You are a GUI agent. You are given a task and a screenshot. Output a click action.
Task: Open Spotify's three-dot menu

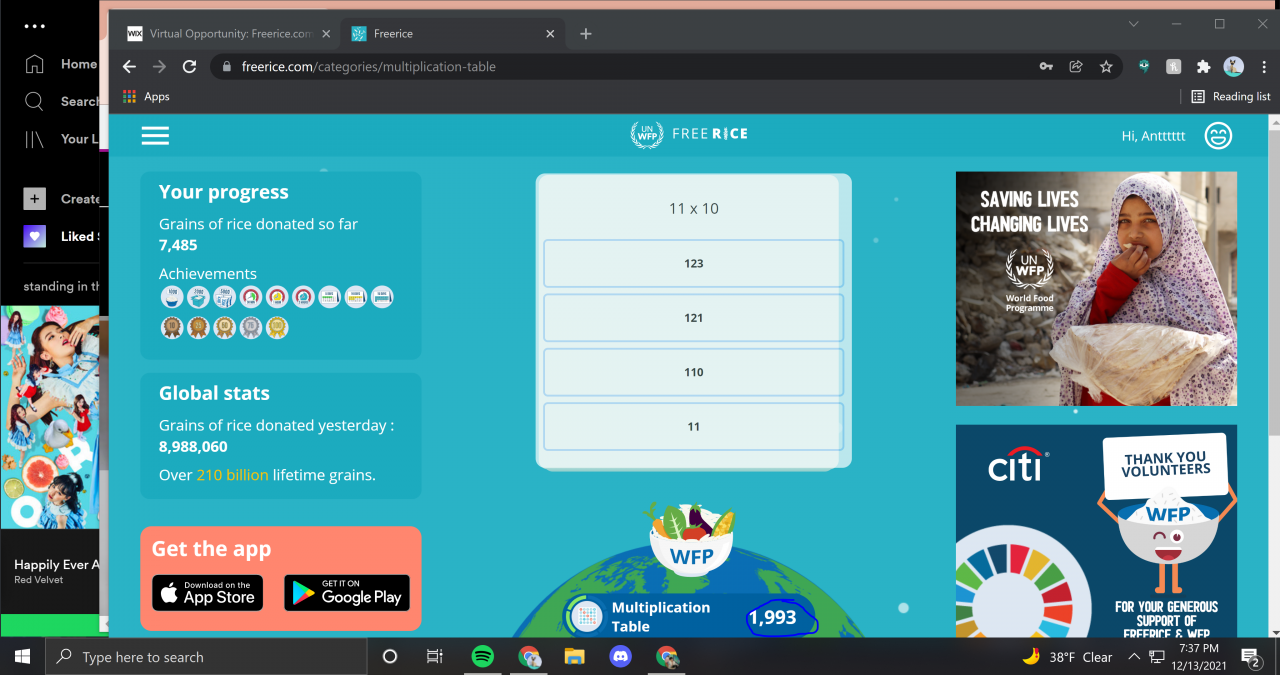click(x=35, y=26)
